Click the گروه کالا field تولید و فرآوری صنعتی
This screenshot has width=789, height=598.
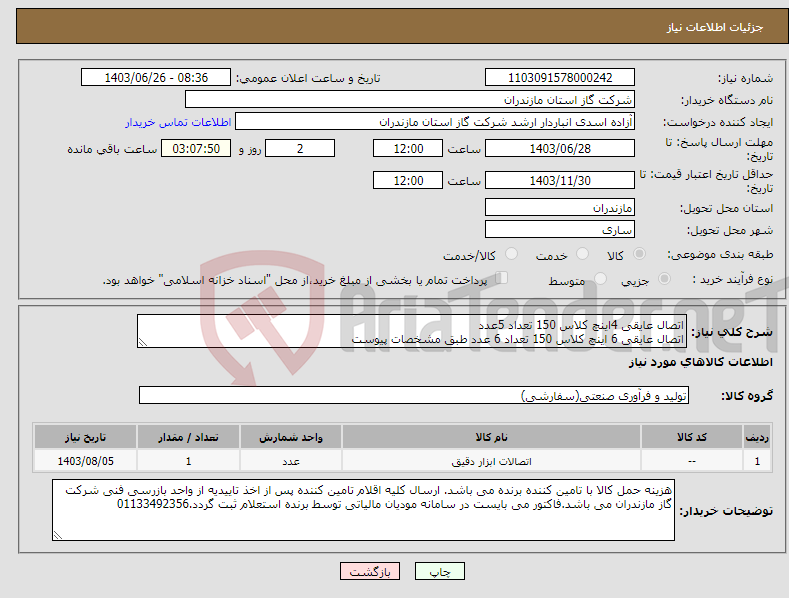pyautogui.click(x=414, y=396)
